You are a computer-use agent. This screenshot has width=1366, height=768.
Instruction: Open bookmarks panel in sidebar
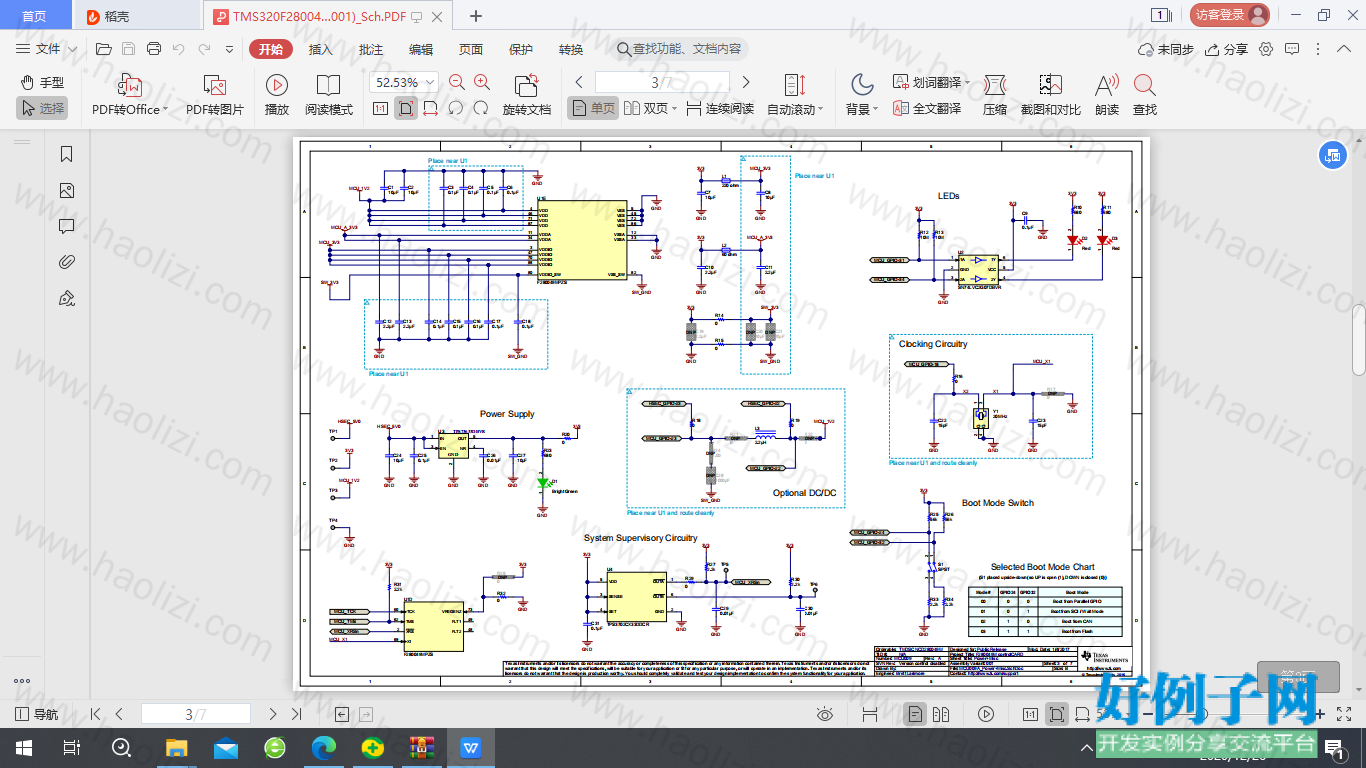67,154
